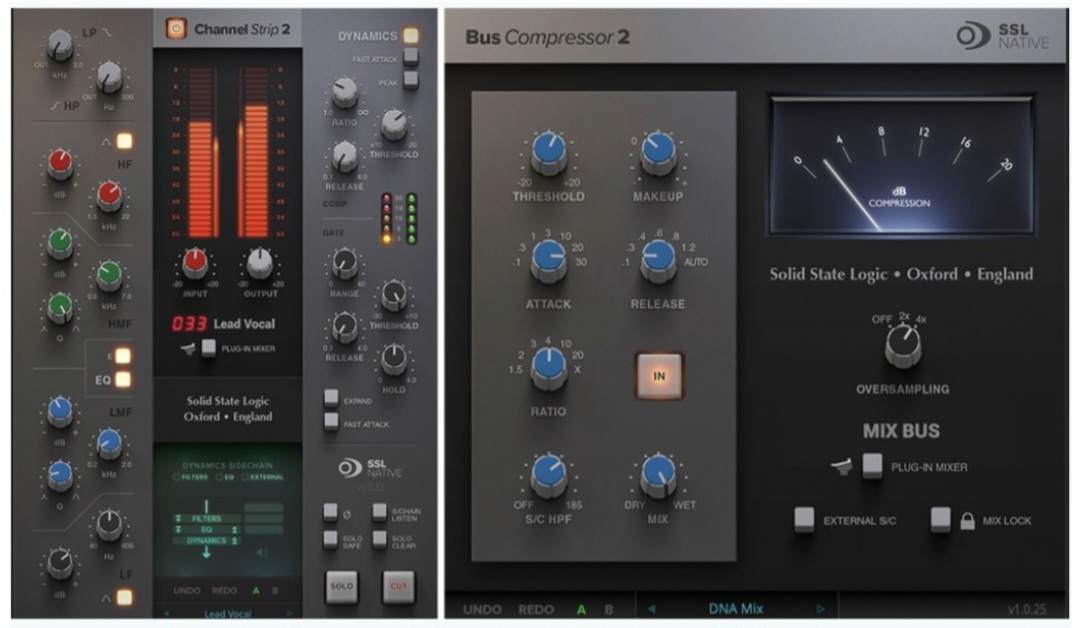Click the Dynamics enable icon at top right
The width and height of the screenshot is (1080, 628).
(409, 33)
